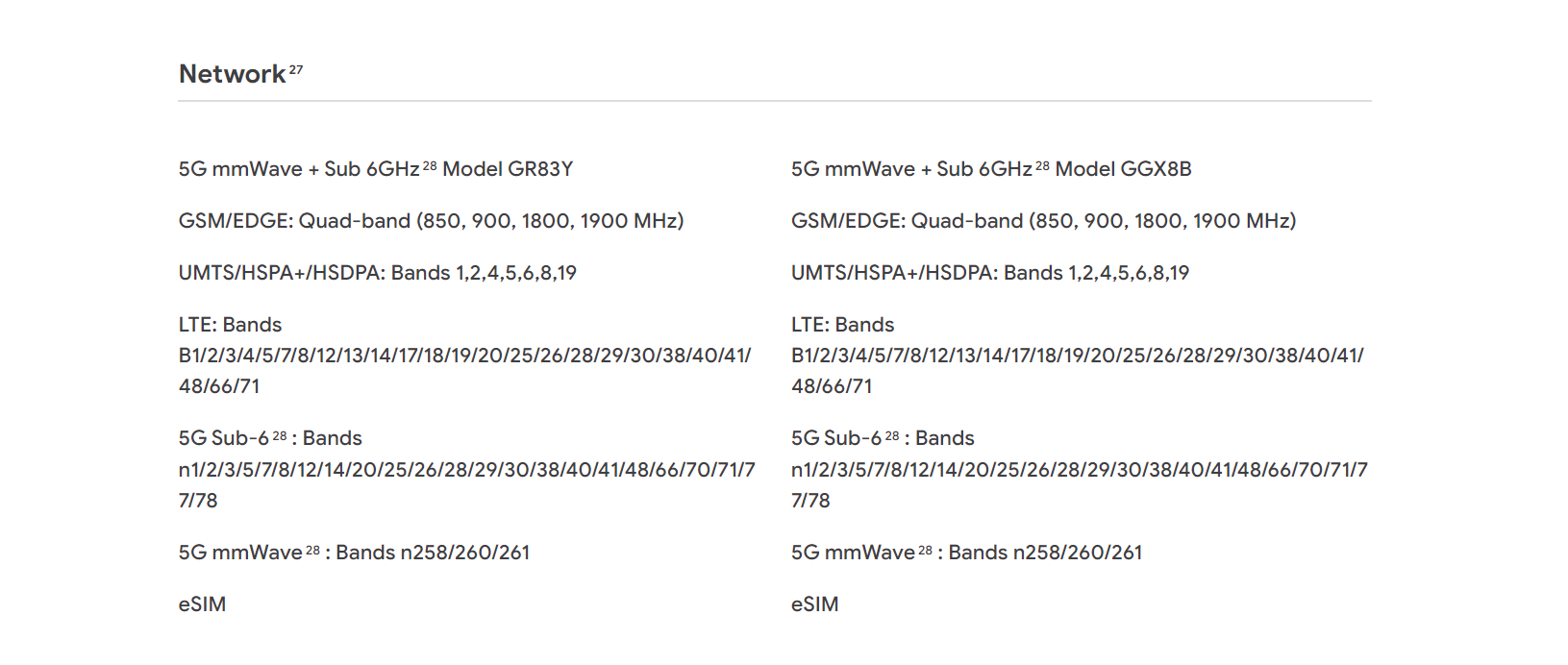Click footnote 28 after 5G Sub-6 under GR83Y

click(280, 435)
